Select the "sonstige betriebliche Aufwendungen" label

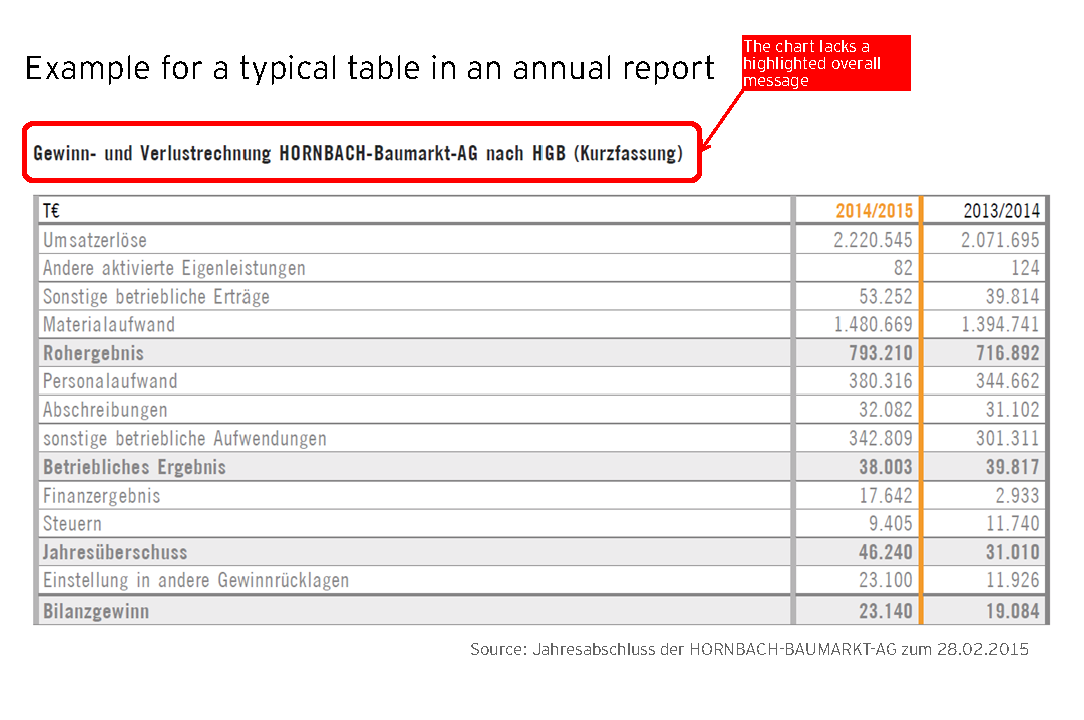[x=185, y=439]
